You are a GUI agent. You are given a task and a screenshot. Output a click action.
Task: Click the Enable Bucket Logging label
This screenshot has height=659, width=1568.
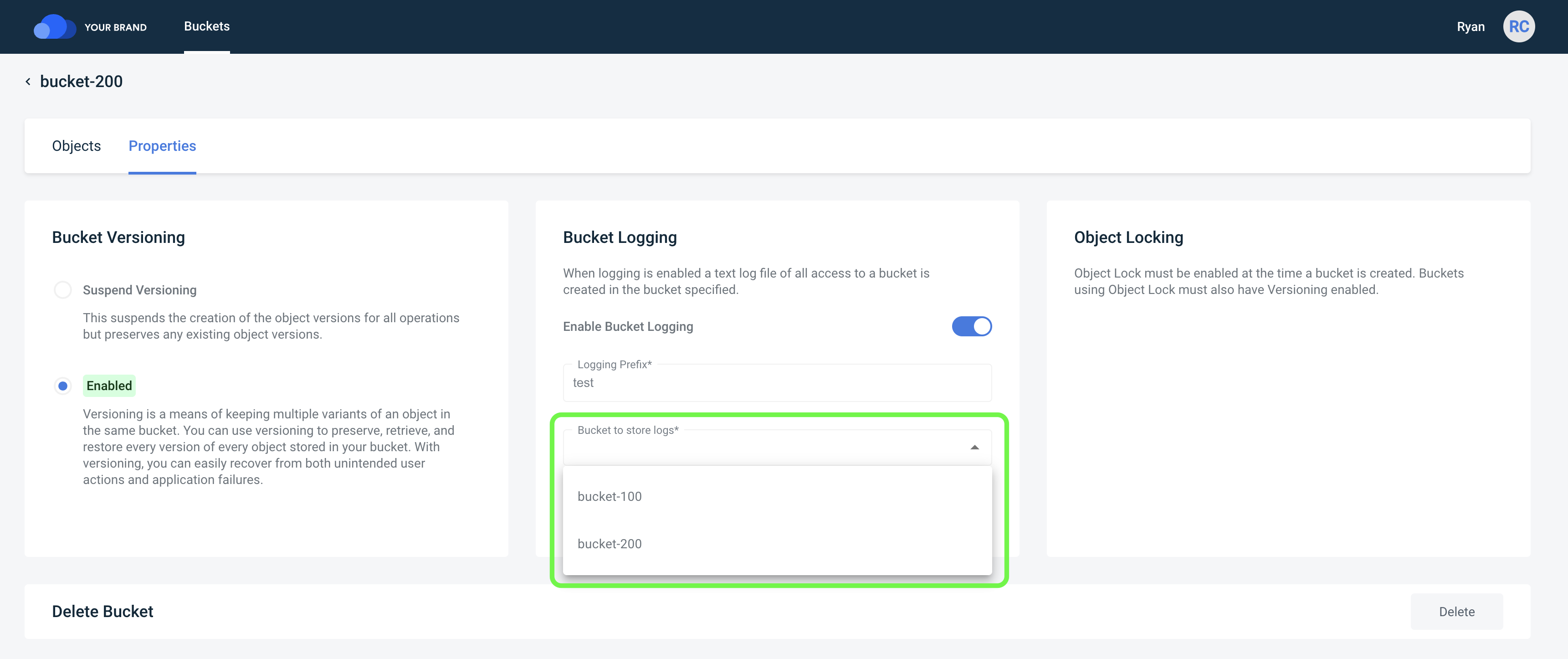point(628,326)
